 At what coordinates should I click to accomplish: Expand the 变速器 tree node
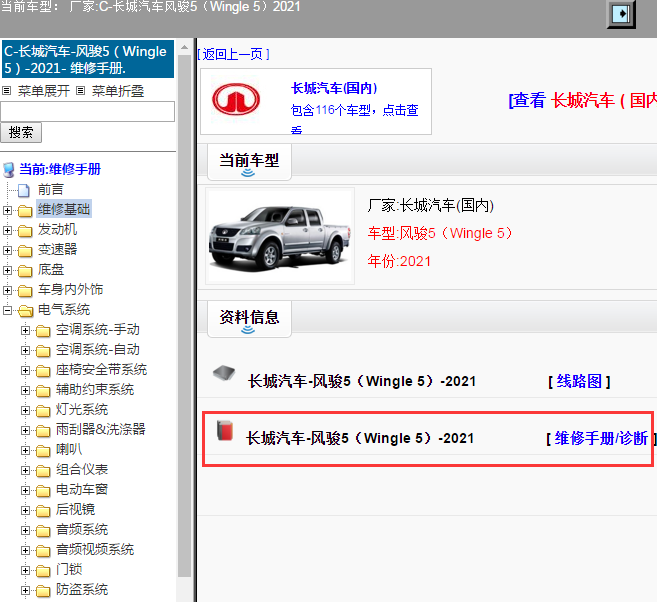pyautogui.click(x=7, y=251)
